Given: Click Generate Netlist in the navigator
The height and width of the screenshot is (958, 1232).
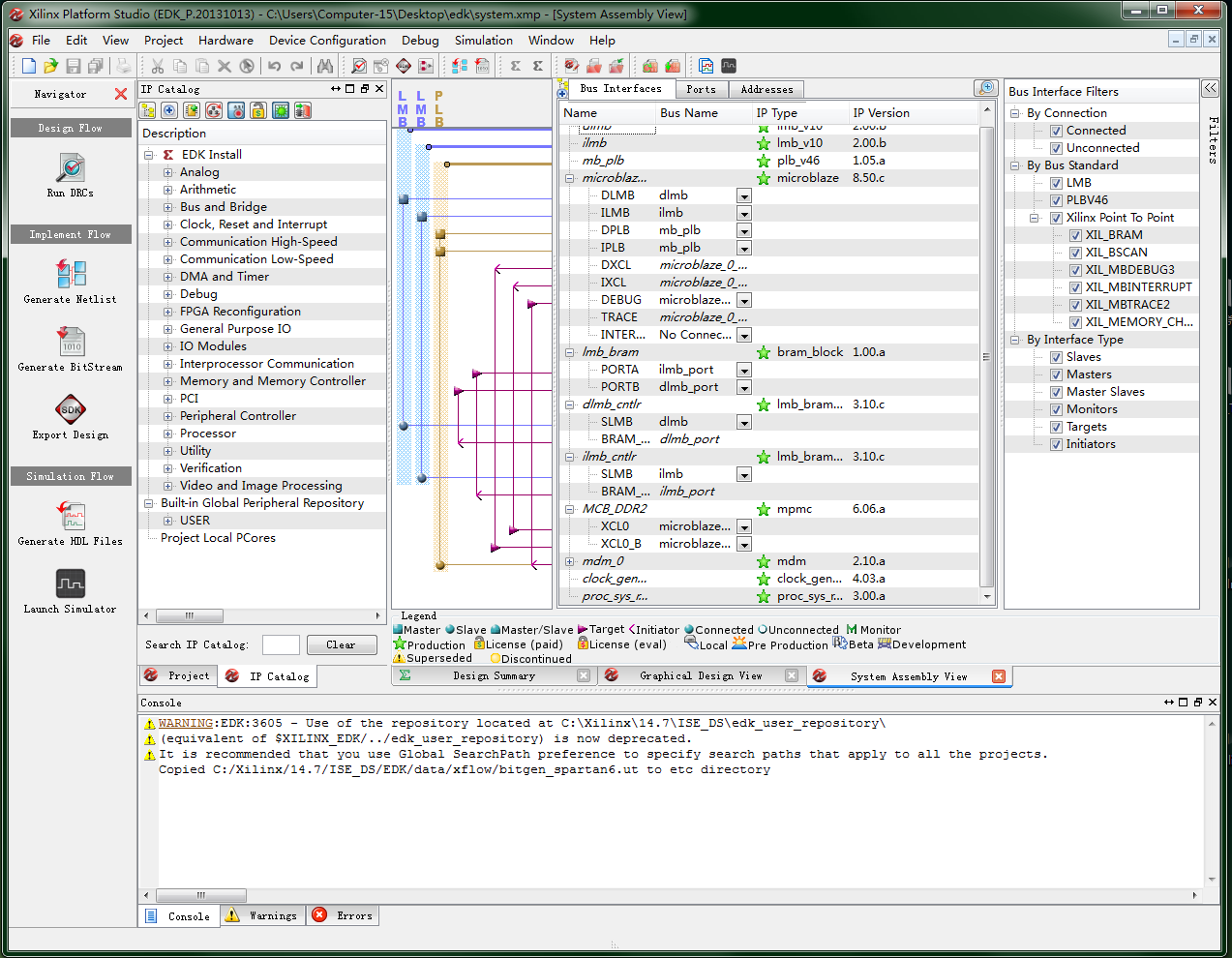Looking at the screenshot, I should 70,282.
